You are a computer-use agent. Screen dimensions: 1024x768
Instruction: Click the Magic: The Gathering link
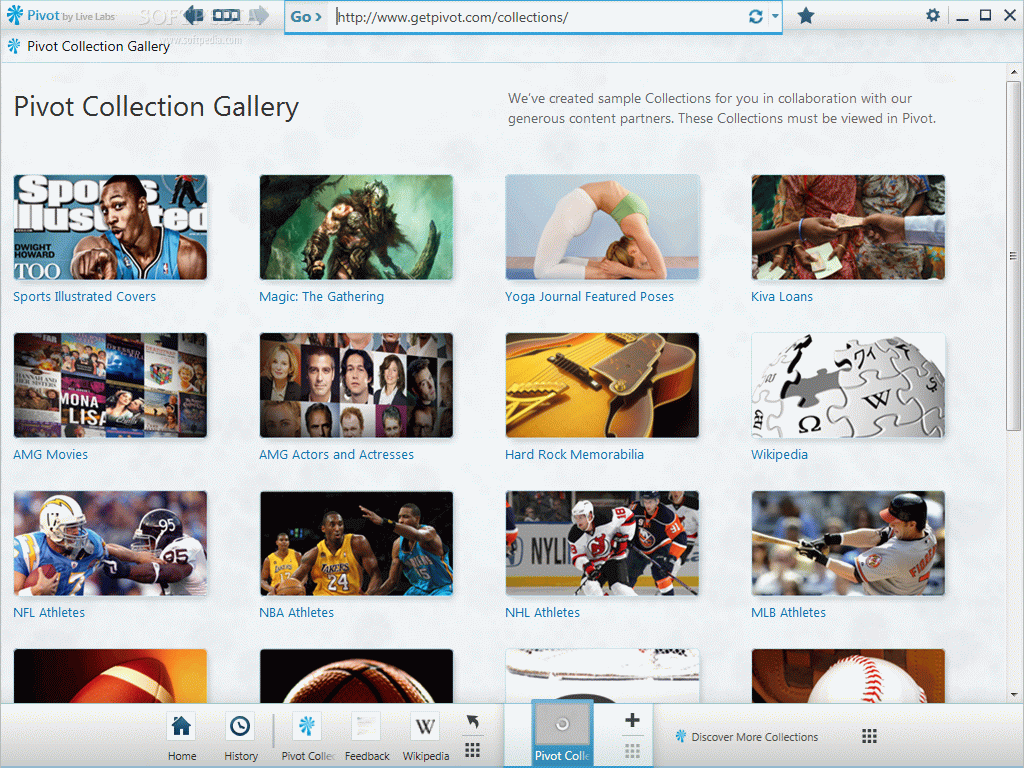click(x=321, y=296)
